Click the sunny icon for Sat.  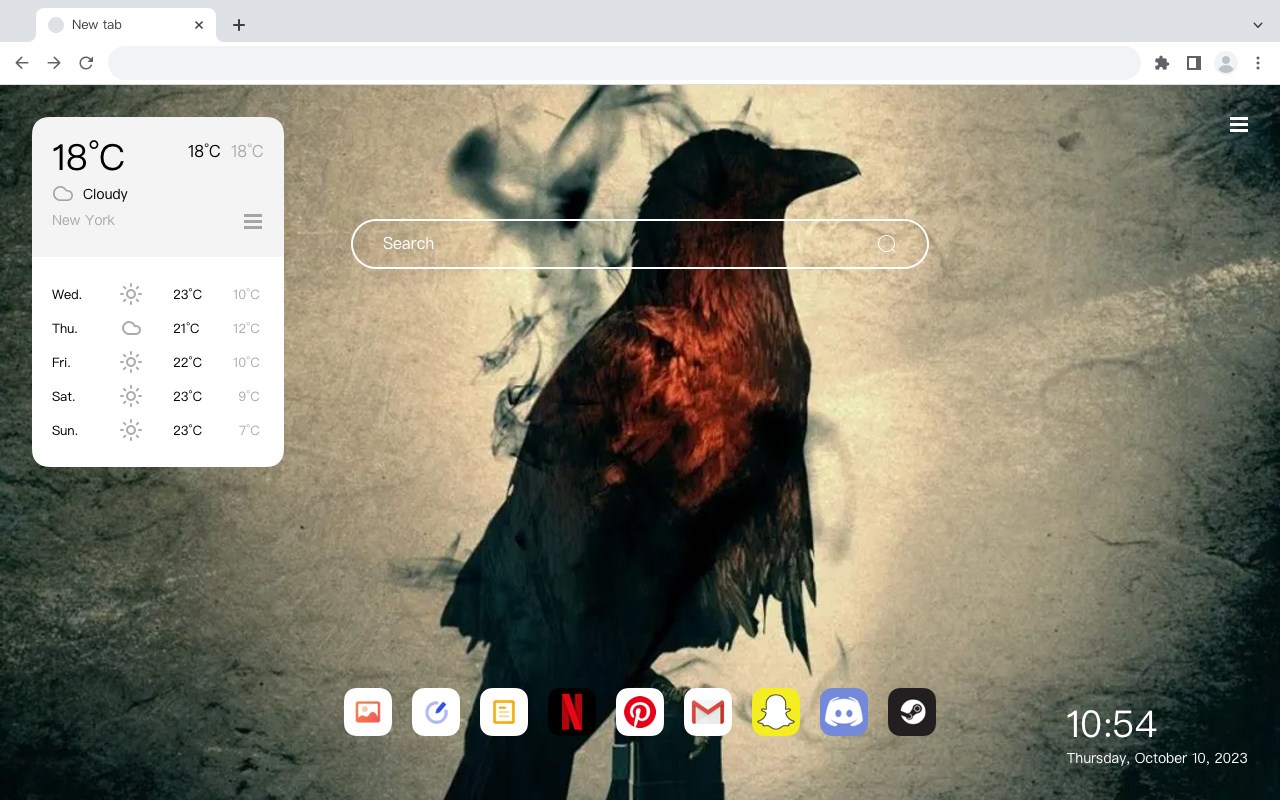click(131, 396)
